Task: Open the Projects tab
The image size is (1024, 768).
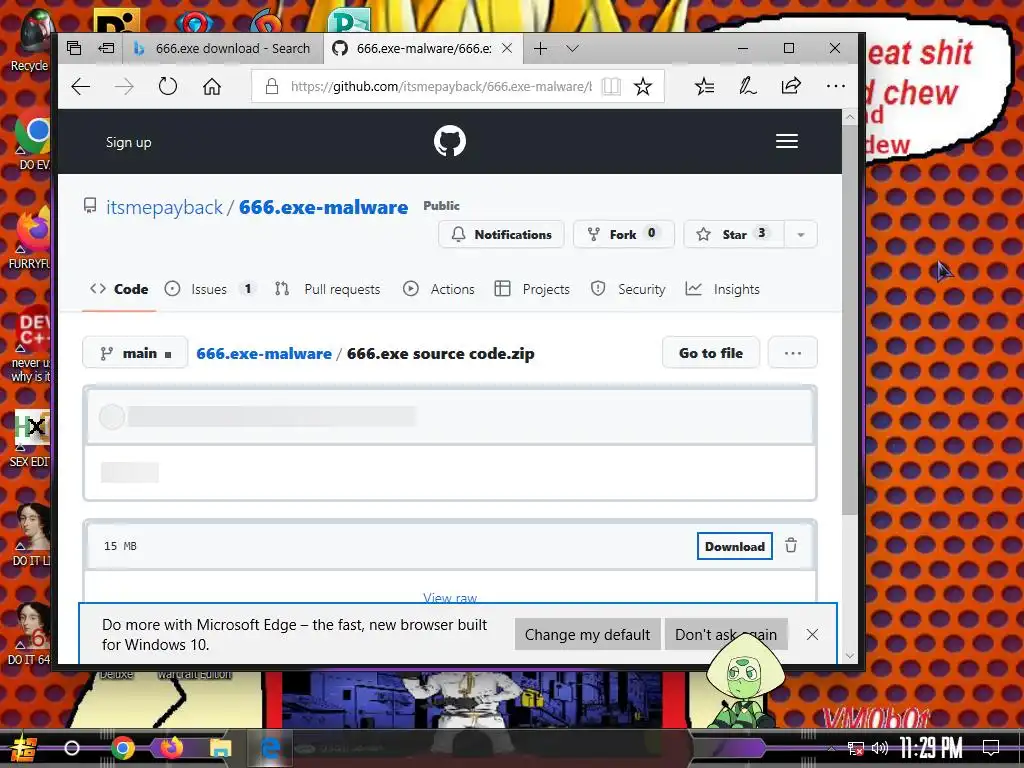Action: click(532, 289)
